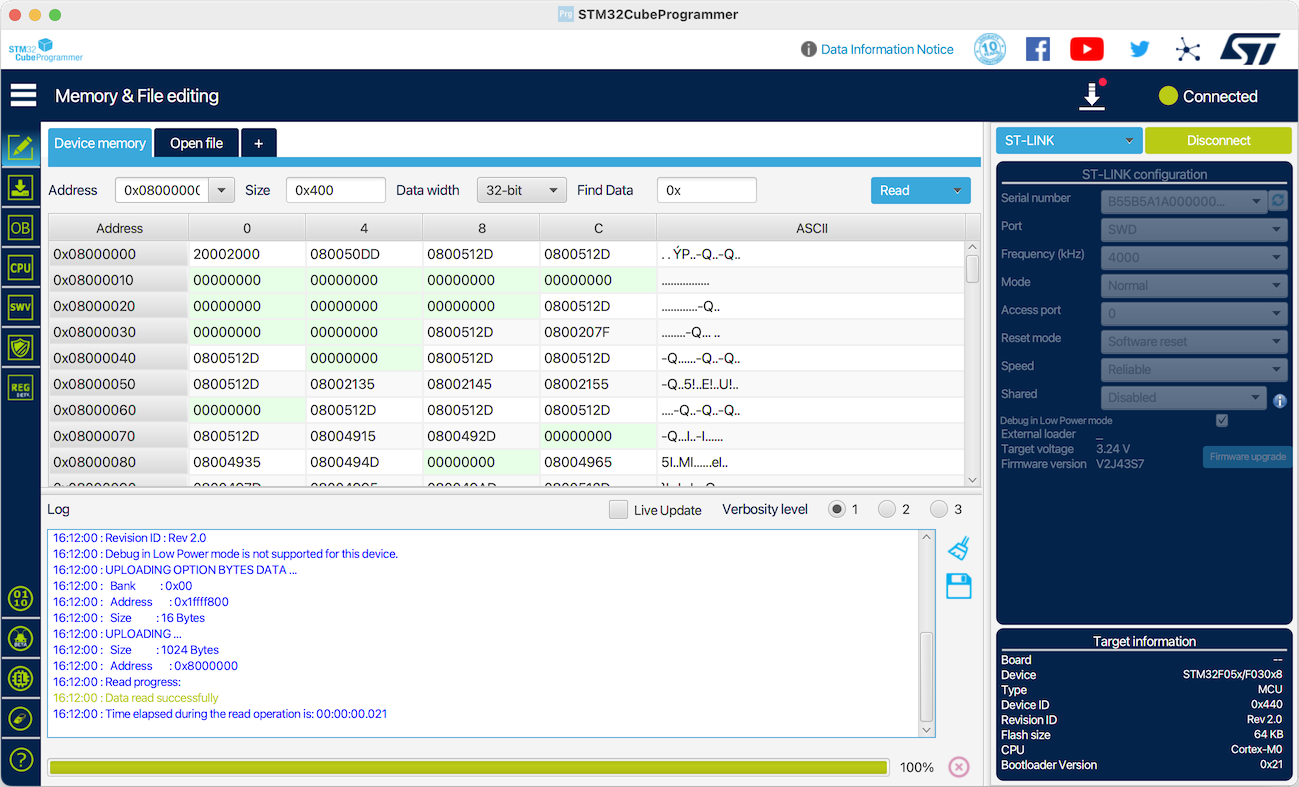Switch to the Device memory tab
This screenshot has height=787, width=1299.
(100, 143)
